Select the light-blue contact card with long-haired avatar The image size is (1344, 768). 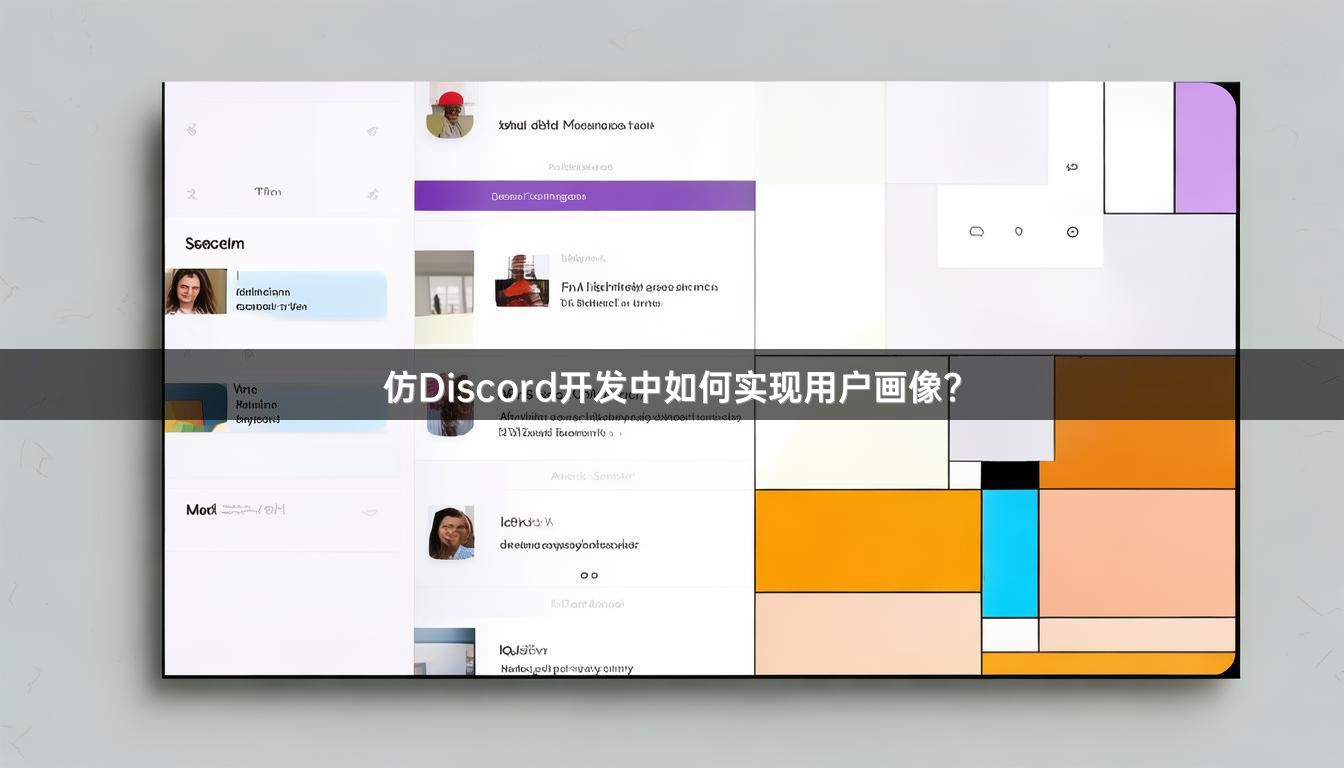(x=306, y=296)
